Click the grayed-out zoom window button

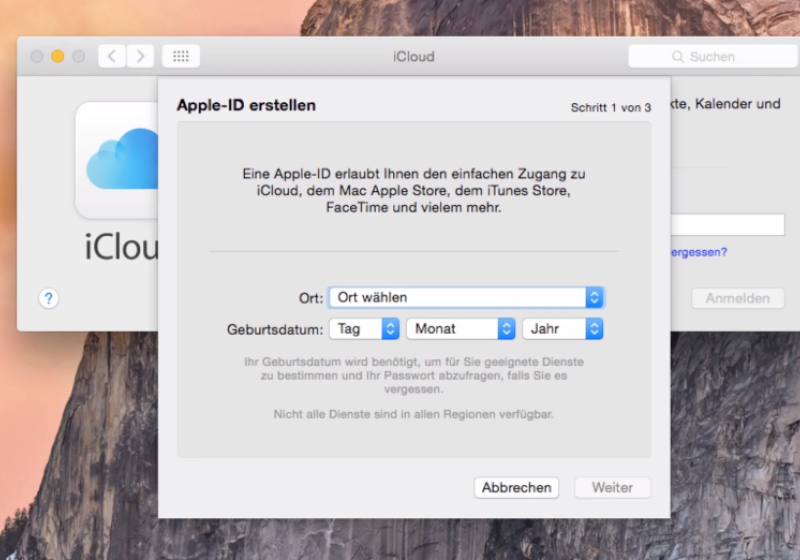pos(78,56)
